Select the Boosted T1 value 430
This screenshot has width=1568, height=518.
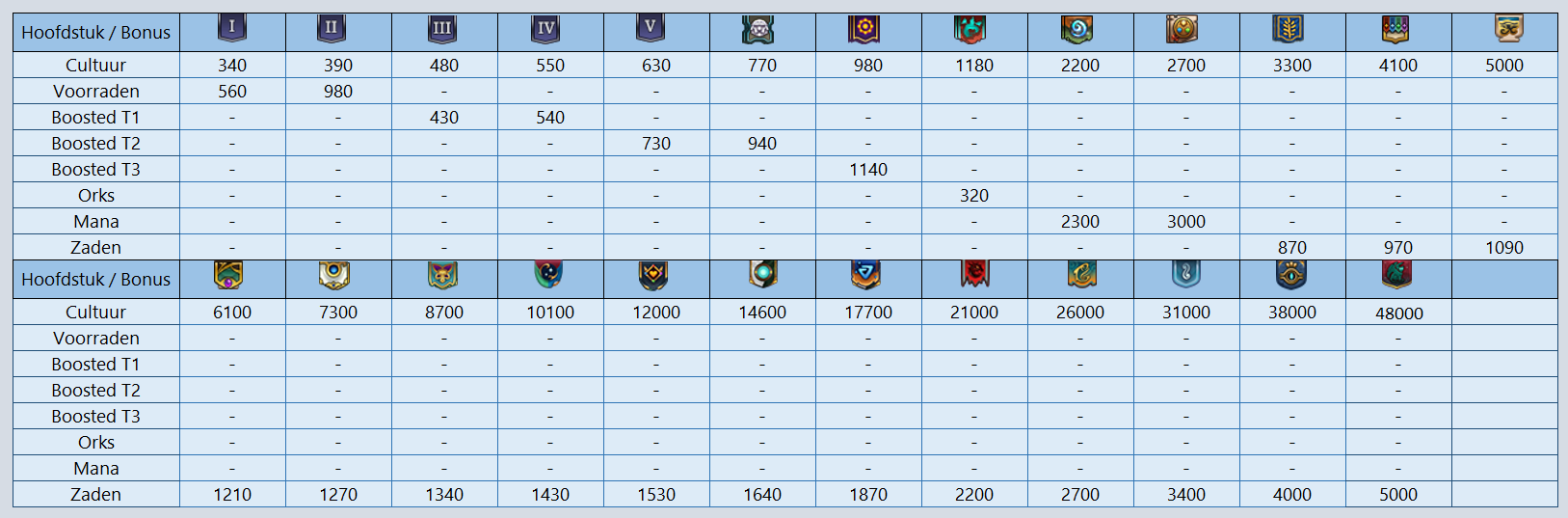click(x=444, y=117)
